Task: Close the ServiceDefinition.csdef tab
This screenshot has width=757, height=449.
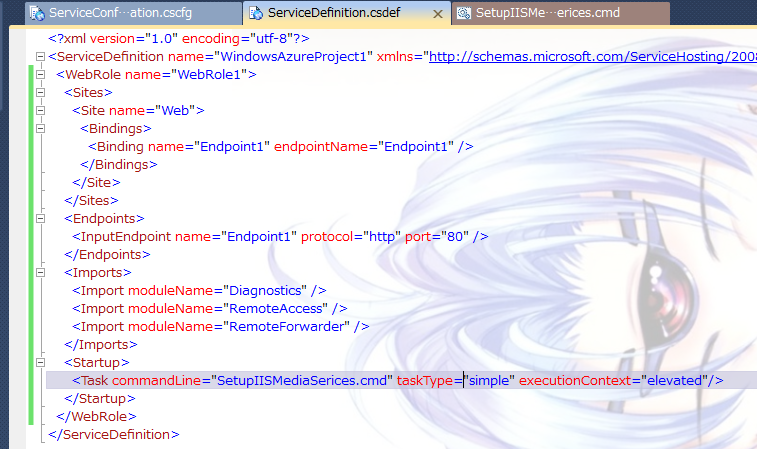Action: (438, 14)
